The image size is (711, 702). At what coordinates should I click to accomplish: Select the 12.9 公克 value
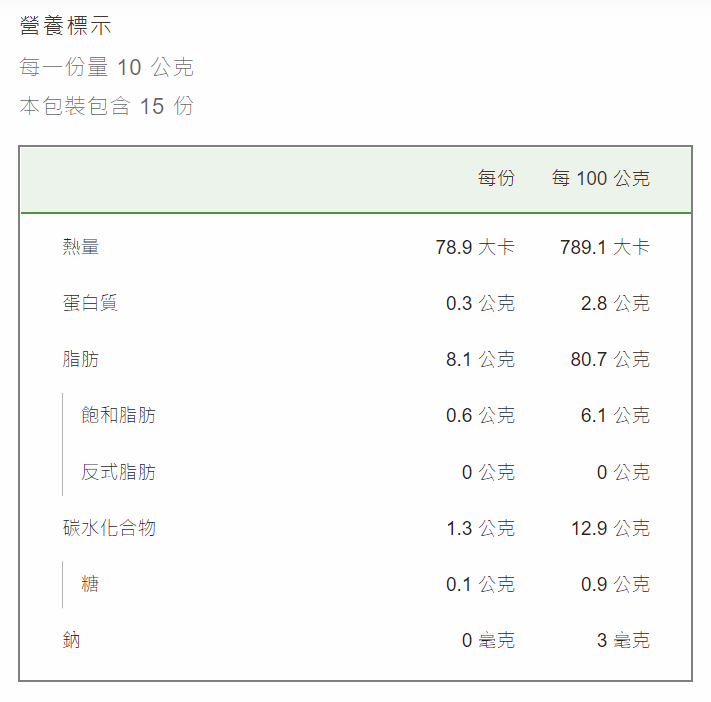(610, 528)
